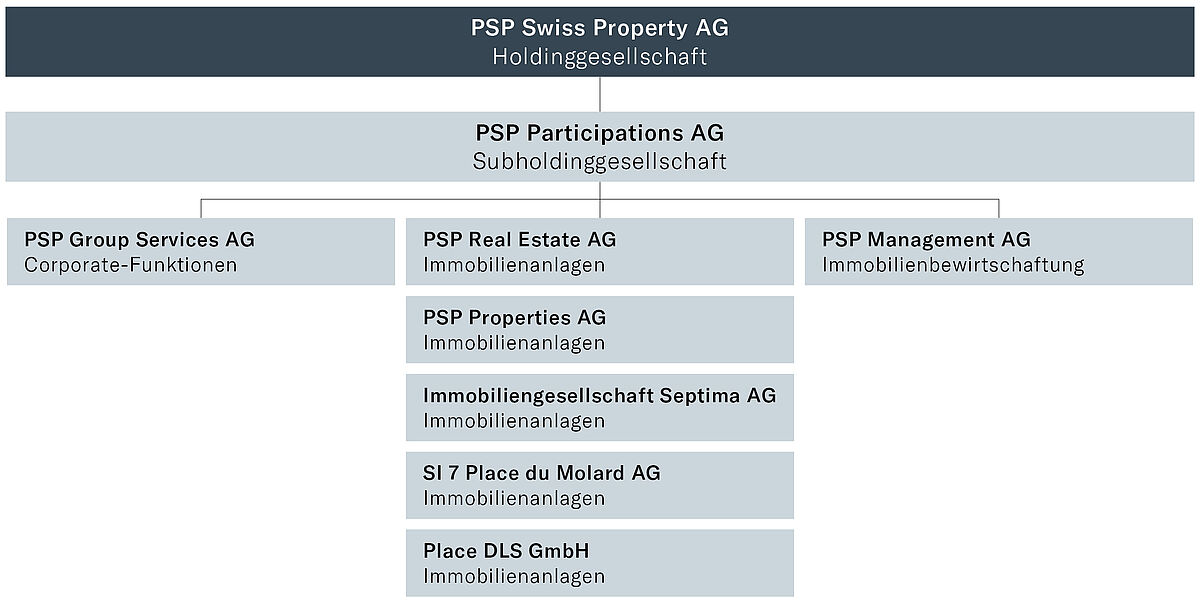This screenshot has width=1200, height=603.
Task: Select the PSP Participations AG box
Action: [600, 147]
